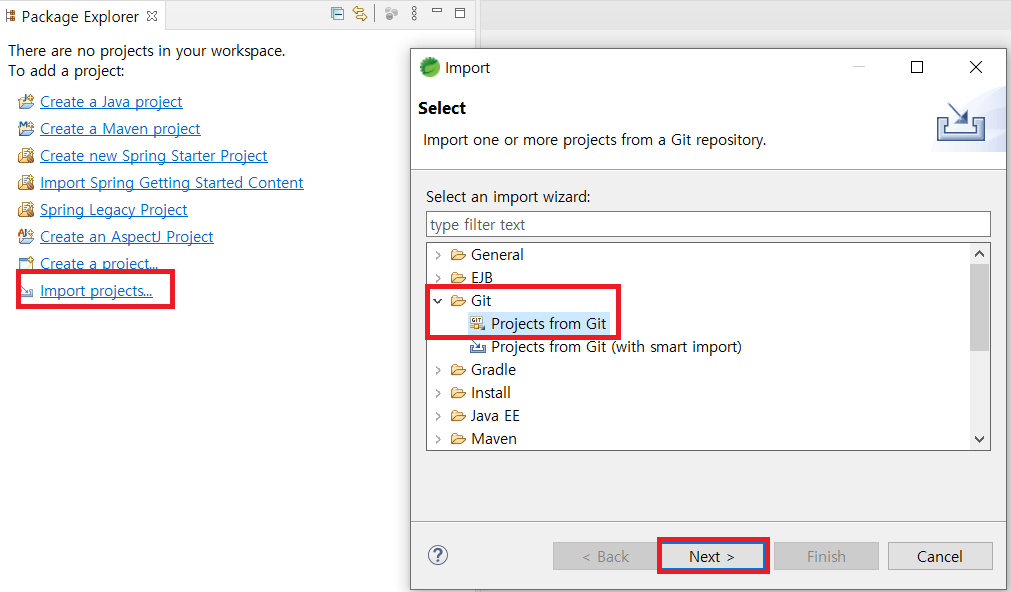1011x592 pixels.
Task: Click the Create a Java project icon
Action: click(x=26, y=101)
